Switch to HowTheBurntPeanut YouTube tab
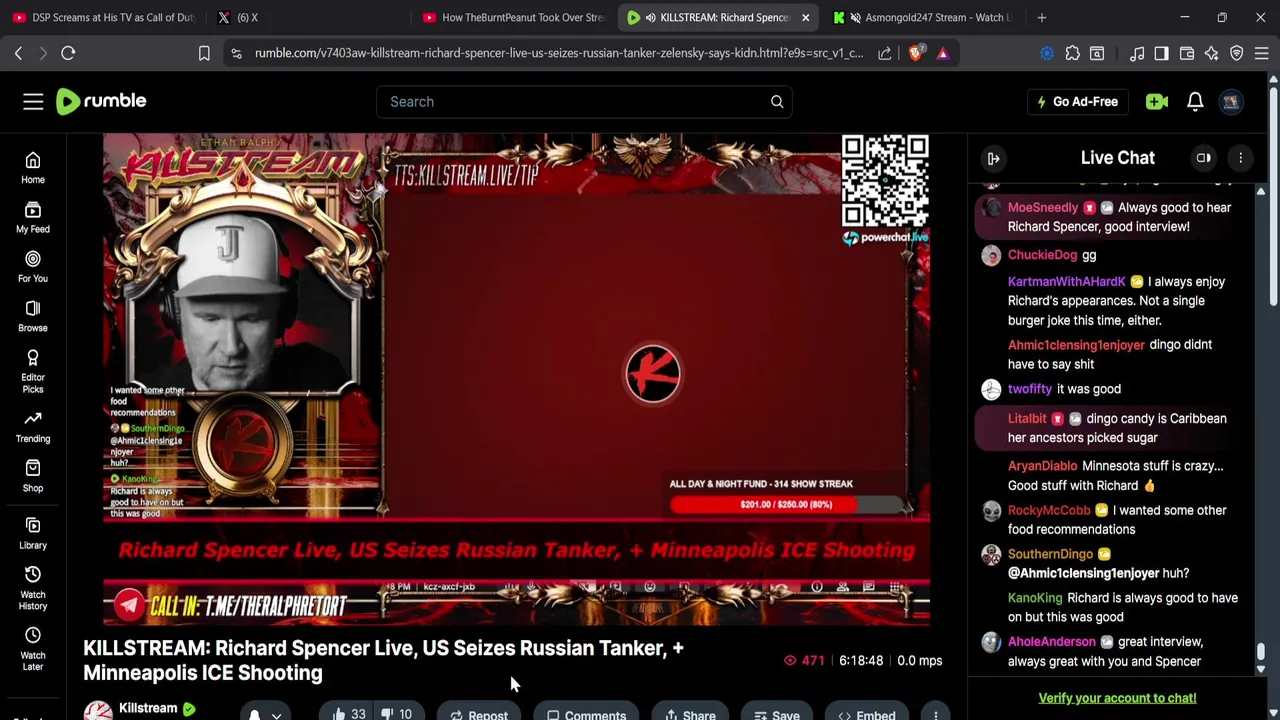This screenshot has width=1280, height=720. (x=514, y=17)
